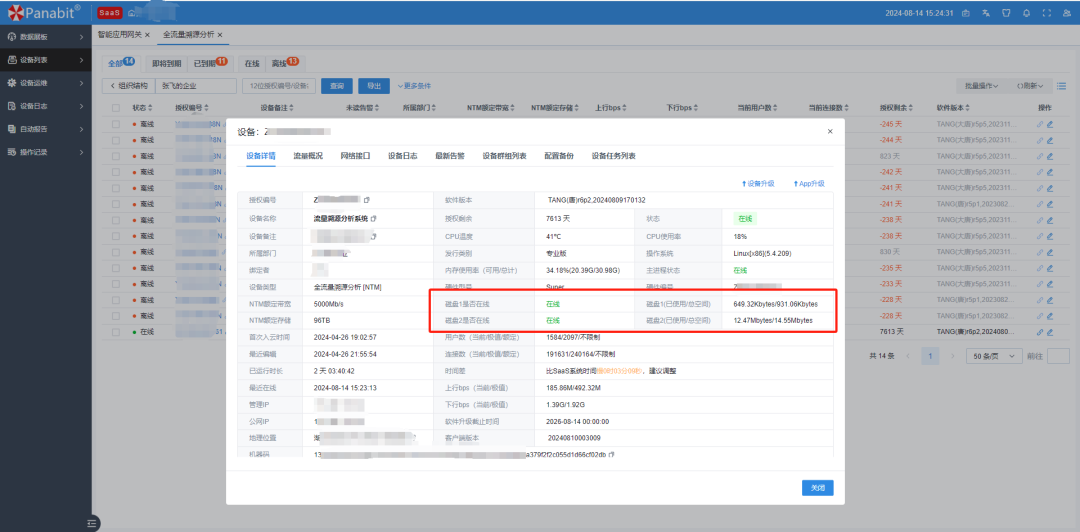Close the device dialog with the X
This screenshot has width=1080, height=532.
click(830, 131)
